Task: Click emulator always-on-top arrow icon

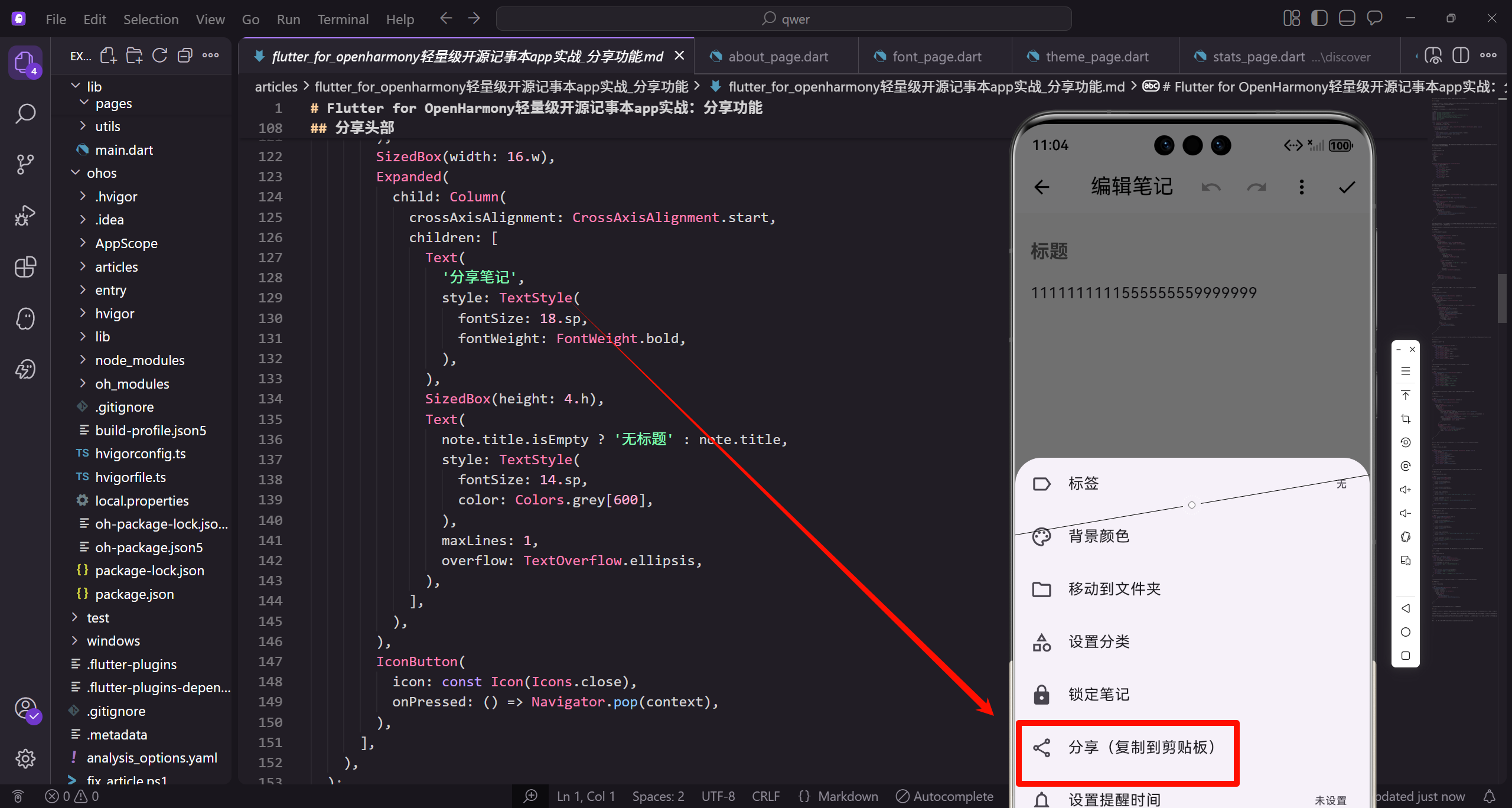Action: (1406, 395)
